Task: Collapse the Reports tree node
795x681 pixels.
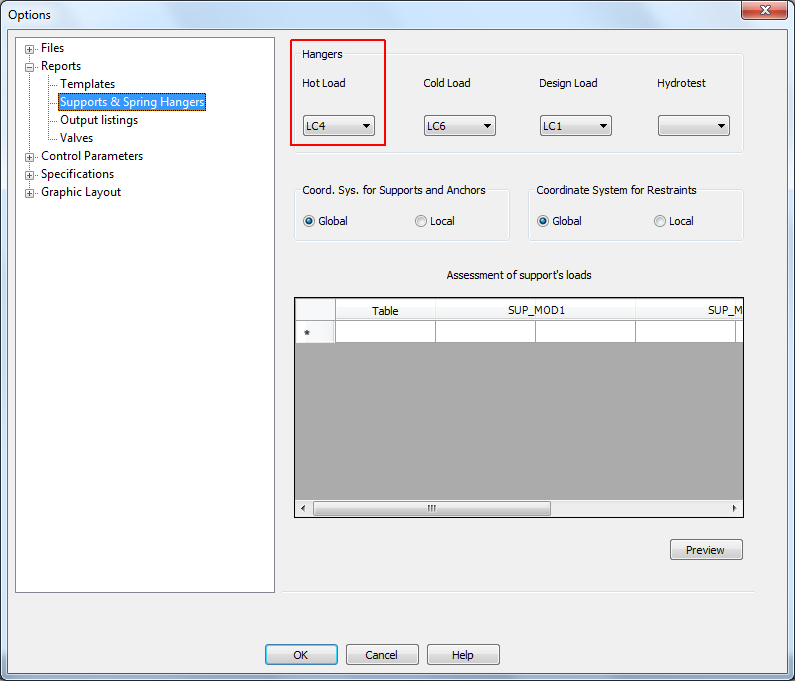Action: [x=30, y=67]
